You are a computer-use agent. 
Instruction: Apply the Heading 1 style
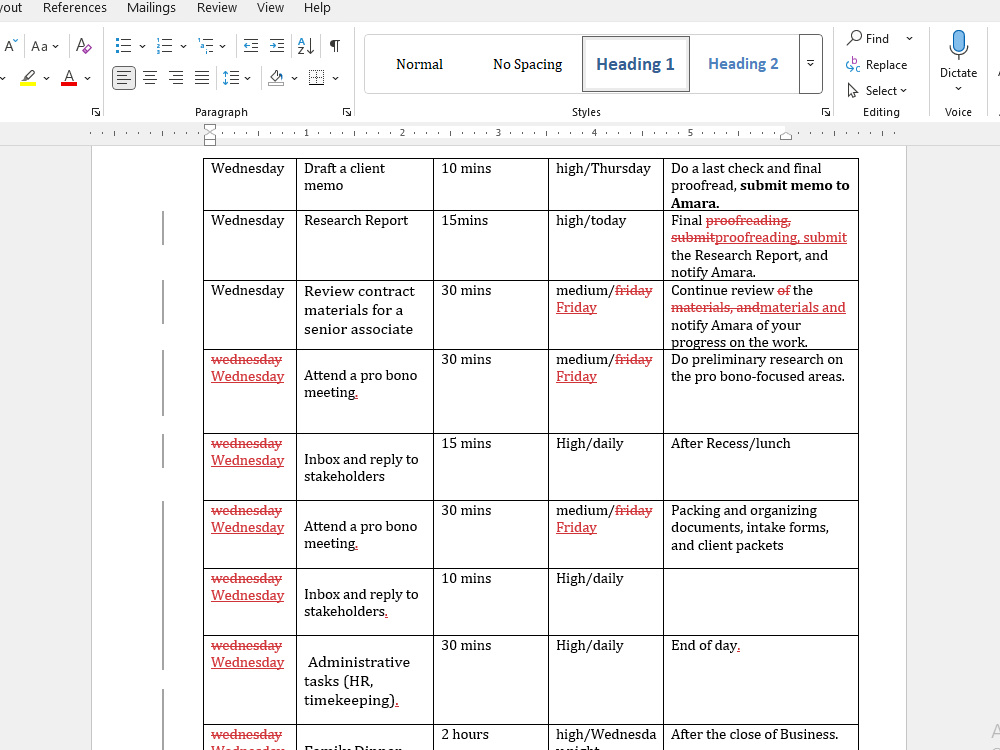[x=635, y=64]
